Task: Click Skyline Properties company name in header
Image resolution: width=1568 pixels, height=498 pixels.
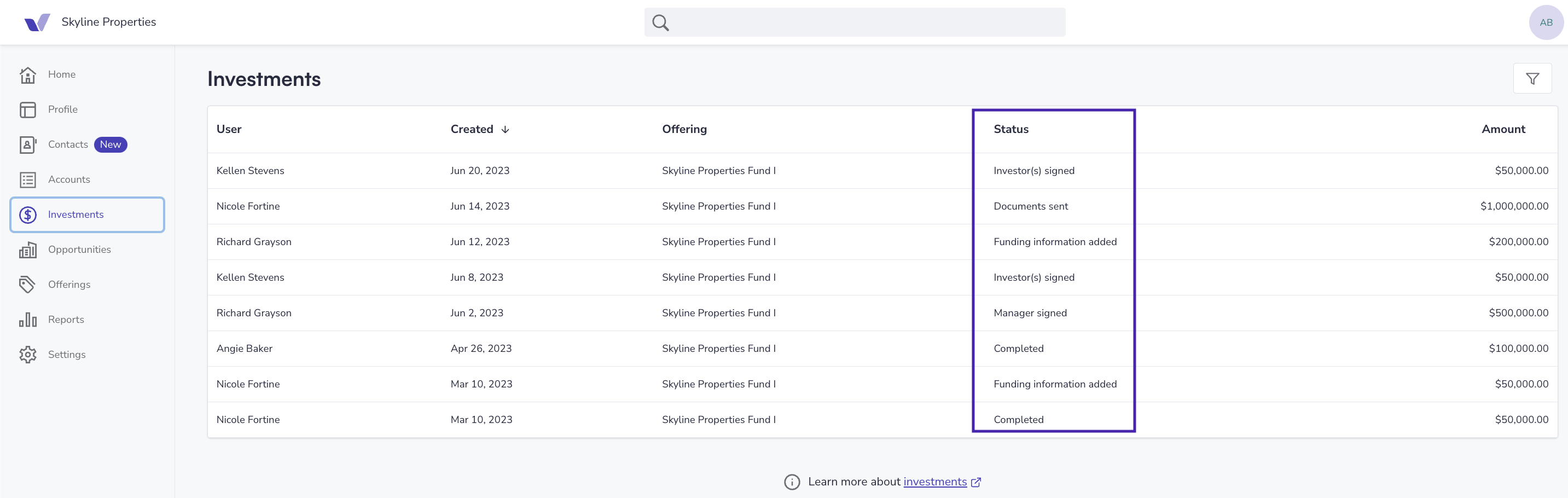Action: tap(108, 22)
